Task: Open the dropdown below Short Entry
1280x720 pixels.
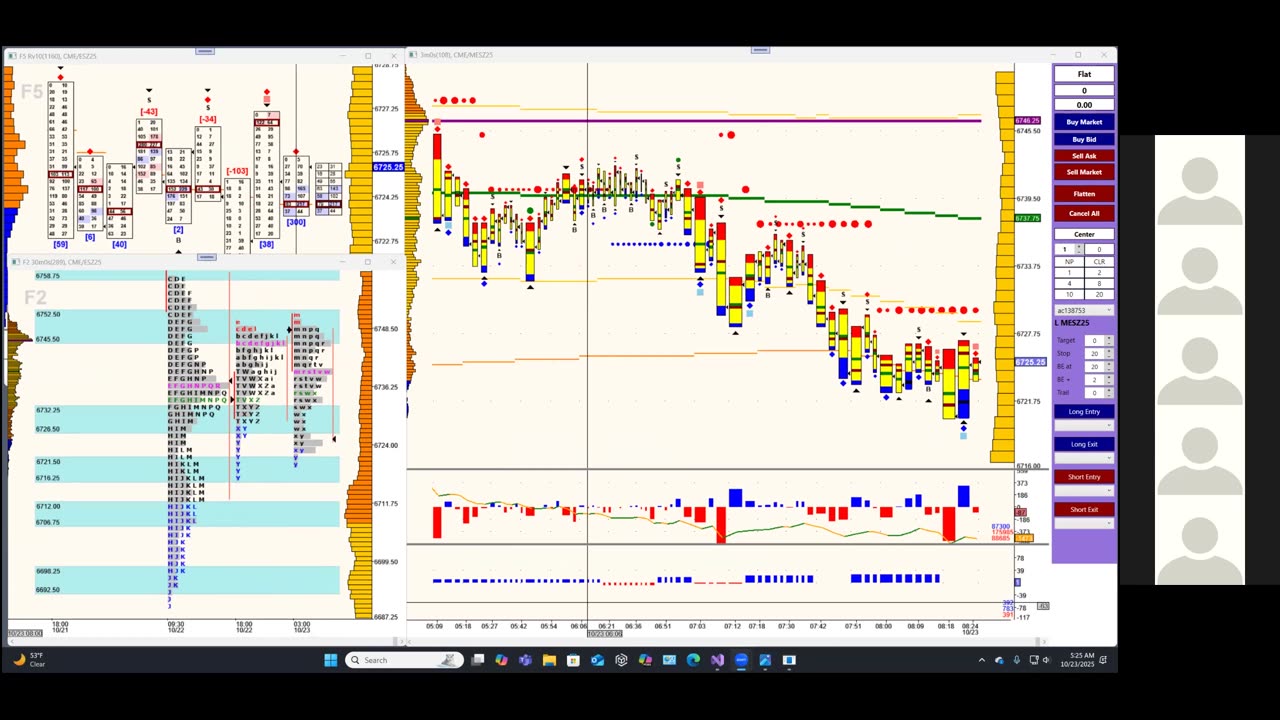Action: pyautogui.click(x=1084, y=491)
